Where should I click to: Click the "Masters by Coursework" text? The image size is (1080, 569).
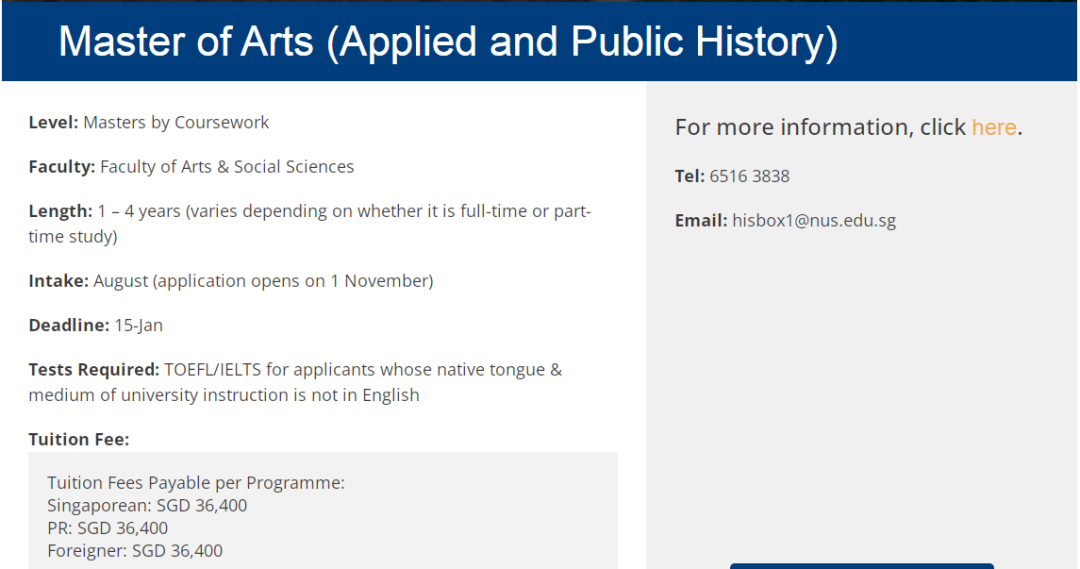point(176,122)
